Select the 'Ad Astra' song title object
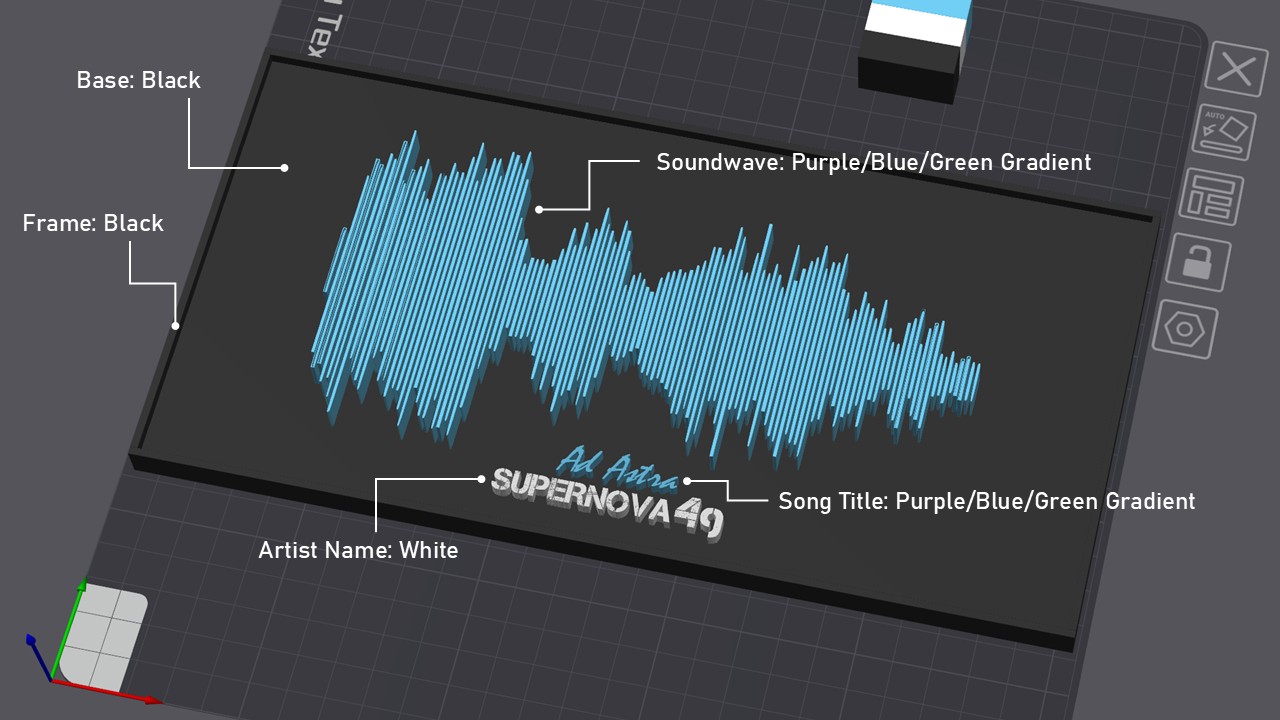The width and height of the screenshot is (1280, 720). click(620, 467)
